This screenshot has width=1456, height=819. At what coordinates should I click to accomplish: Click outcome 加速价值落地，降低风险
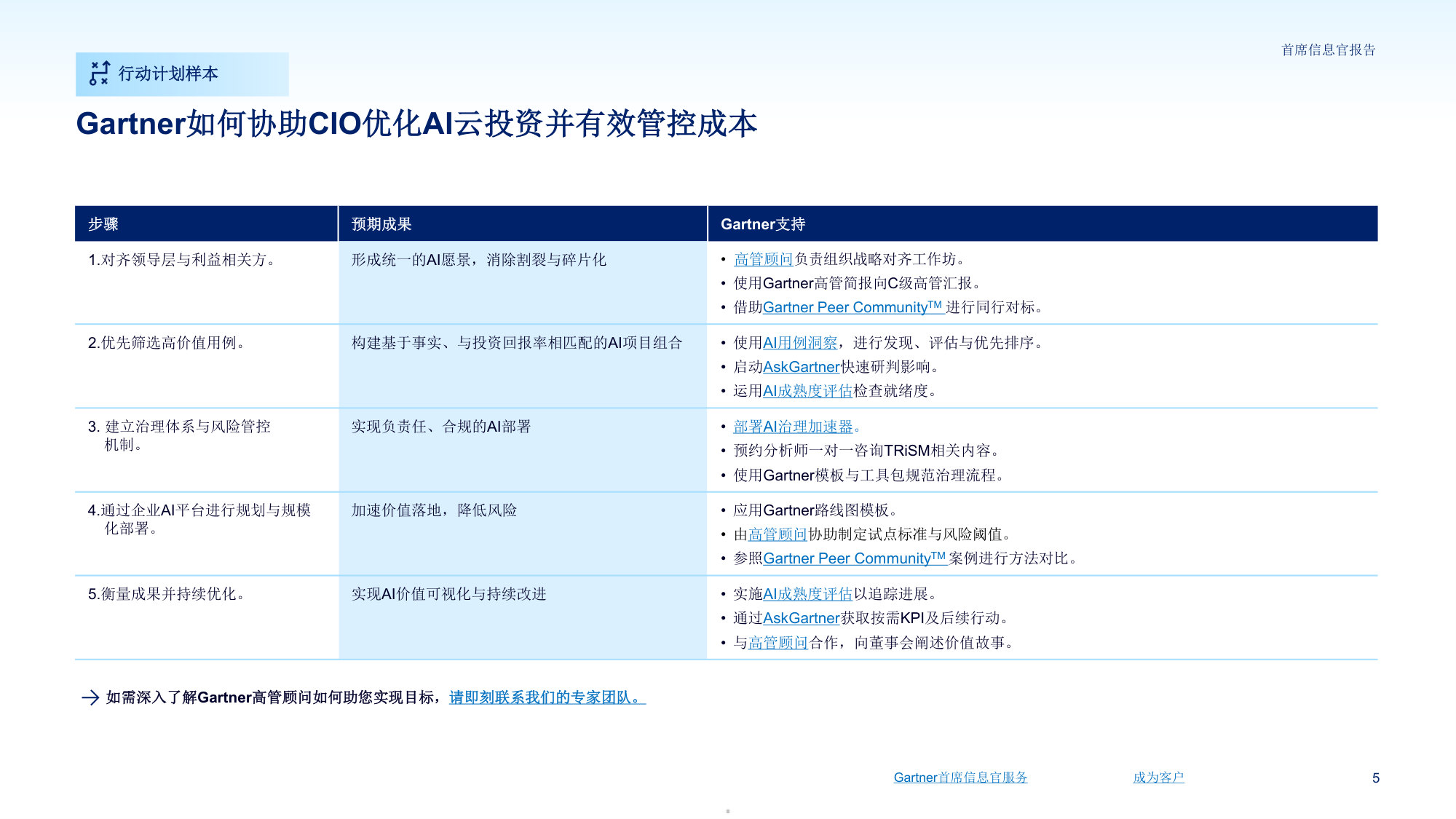(x=434, y=510)
